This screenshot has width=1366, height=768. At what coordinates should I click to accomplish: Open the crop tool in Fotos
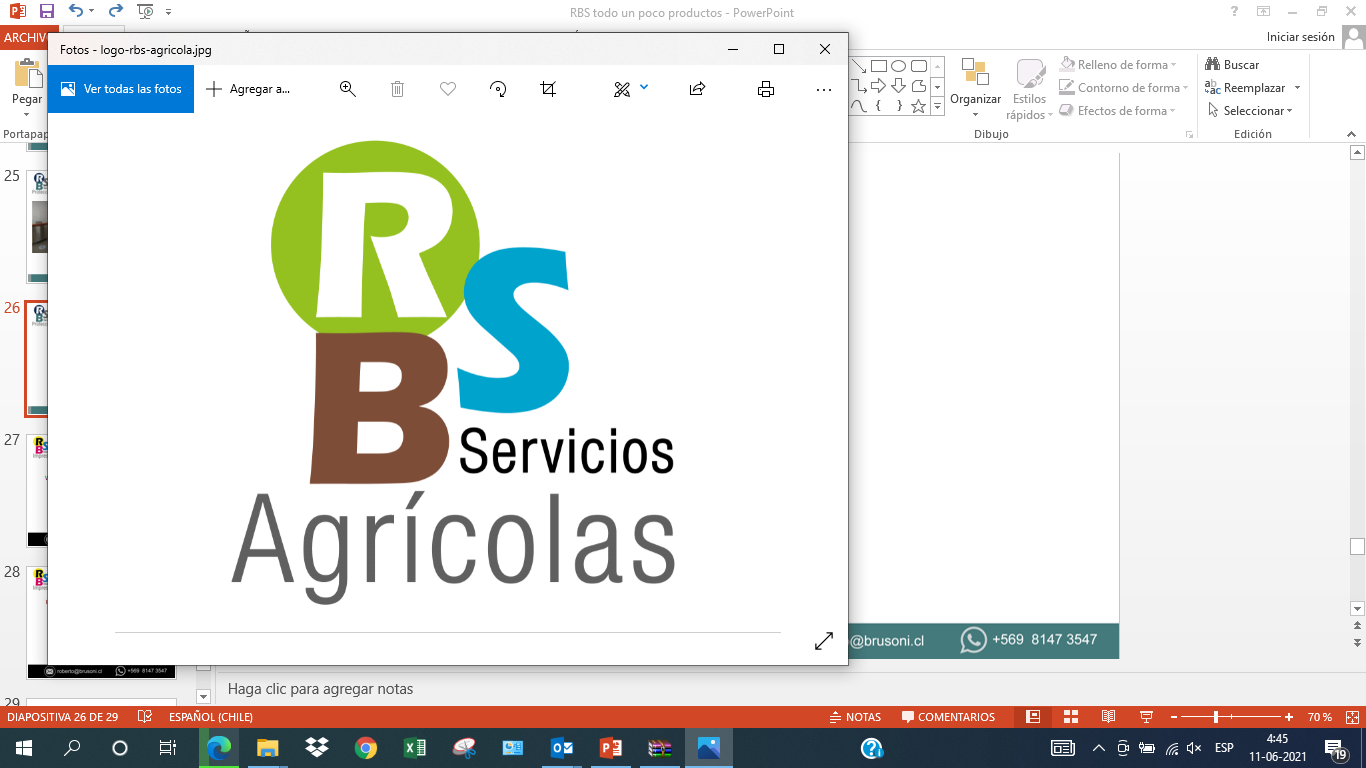click(548, 89)
